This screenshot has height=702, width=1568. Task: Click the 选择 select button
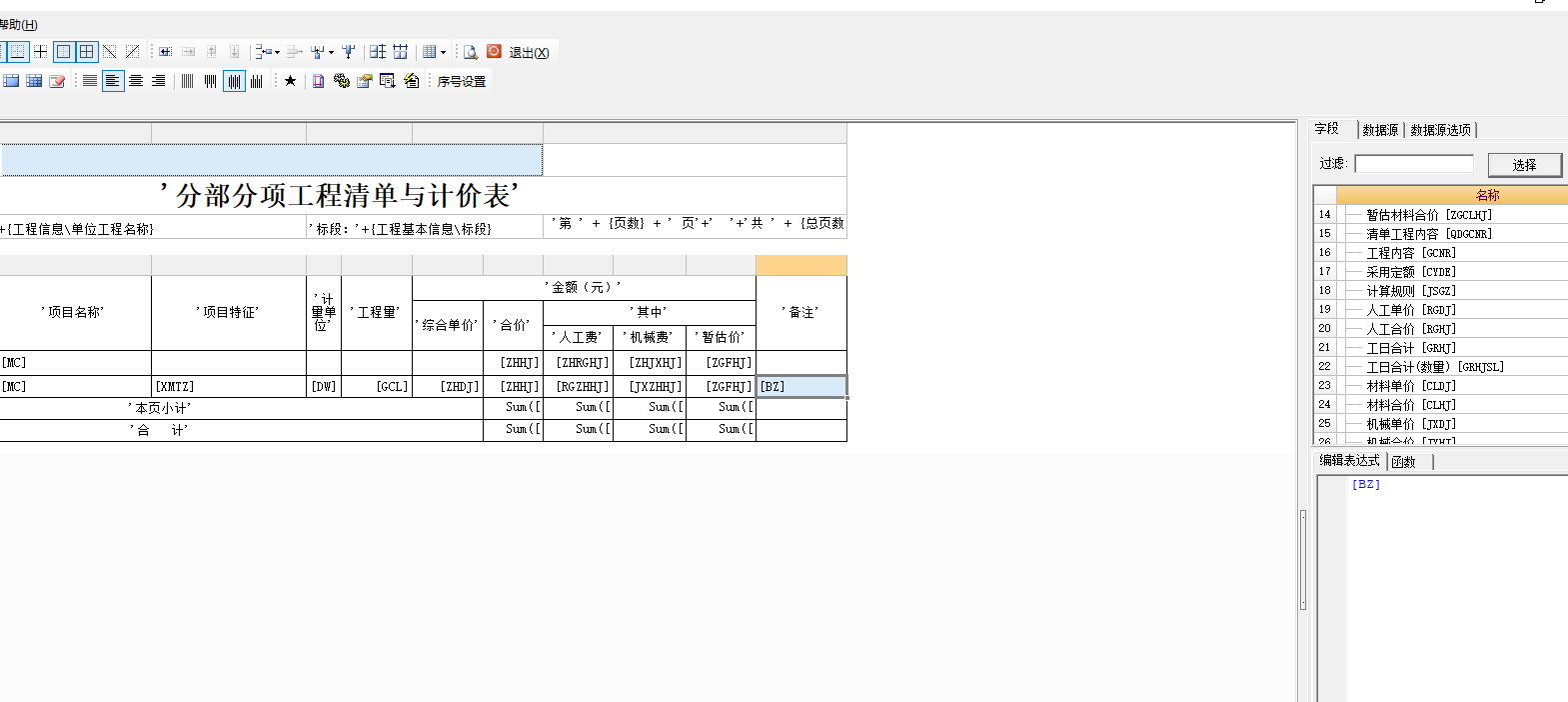coord(1524,165)
